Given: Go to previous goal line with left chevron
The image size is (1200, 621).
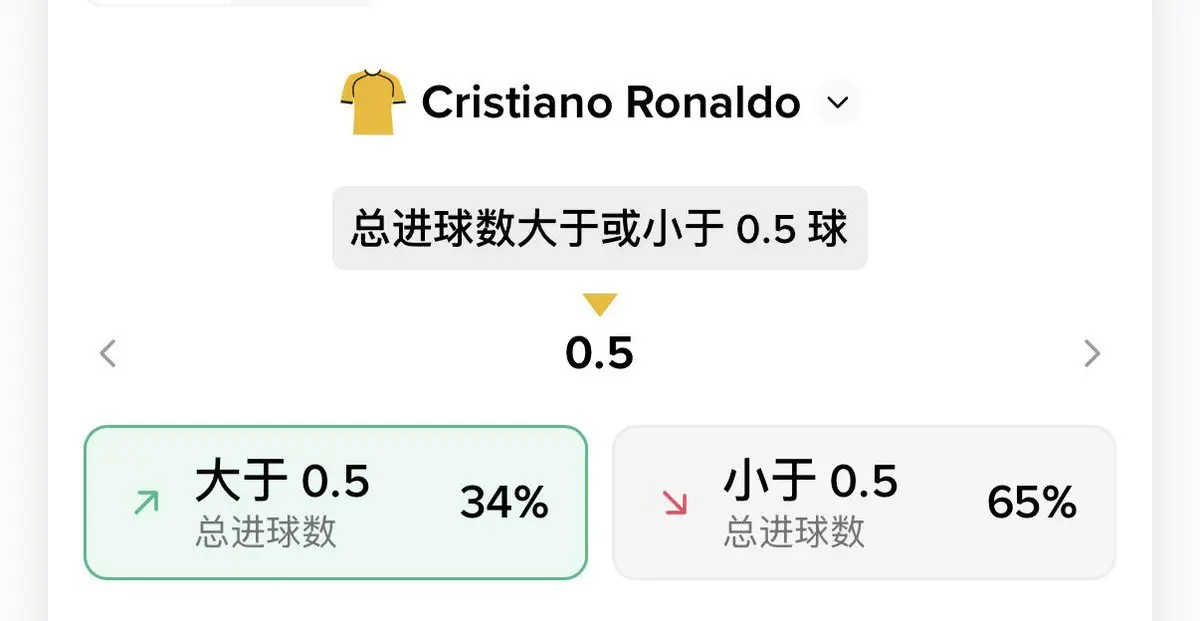Looking at the screenshot, I should click(108, 353).
